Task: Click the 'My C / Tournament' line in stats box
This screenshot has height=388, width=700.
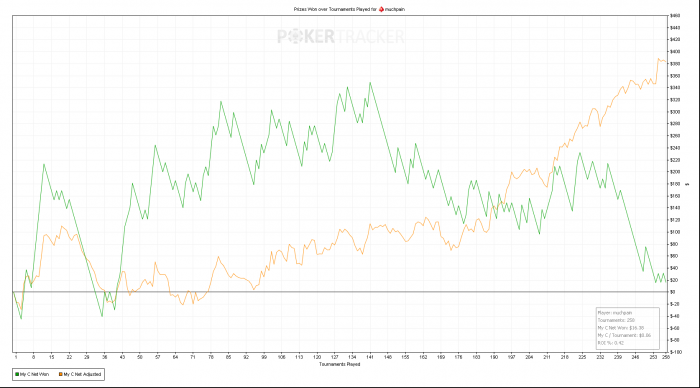Action: pos(624,335)
